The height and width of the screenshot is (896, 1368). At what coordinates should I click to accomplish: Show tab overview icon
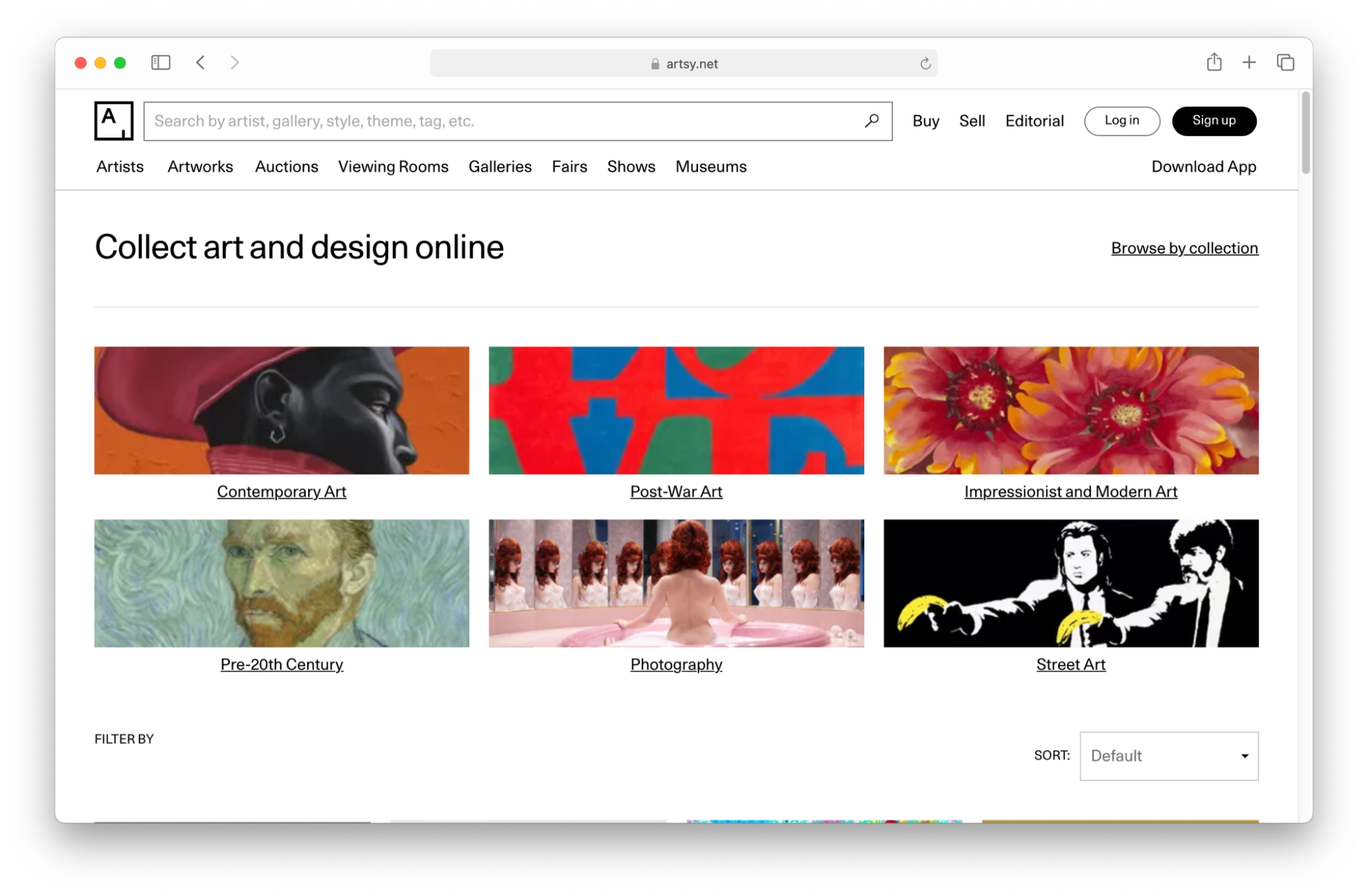1285,63
